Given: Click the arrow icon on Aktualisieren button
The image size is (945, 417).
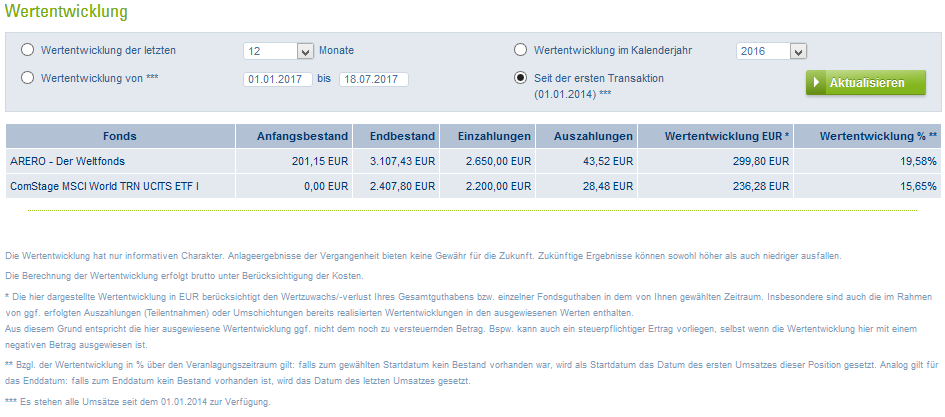Looking at the screenshot, I should point(817,83).
